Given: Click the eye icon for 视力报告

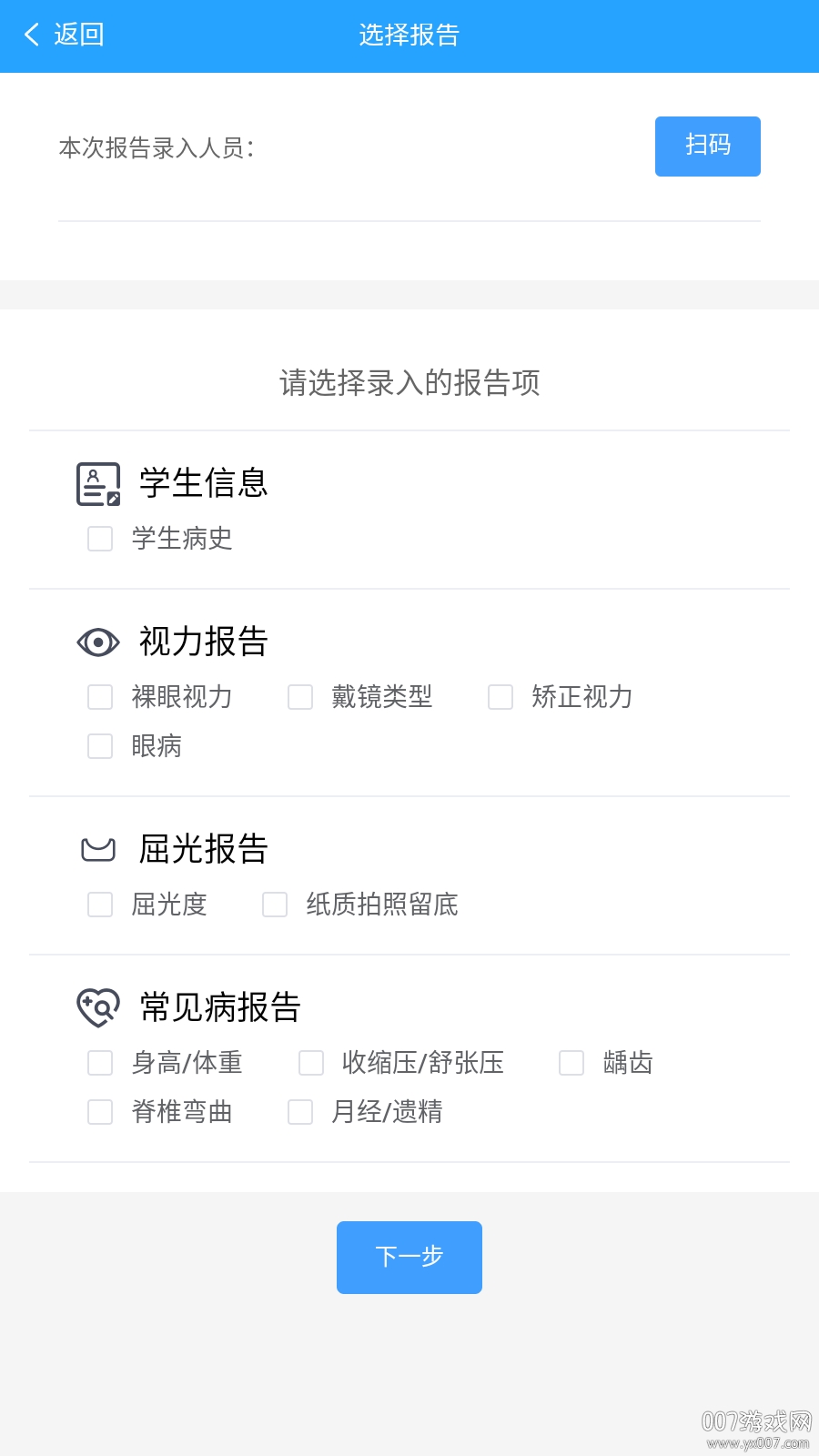Looking at the screenshot, I should click(x=98, y=642).
